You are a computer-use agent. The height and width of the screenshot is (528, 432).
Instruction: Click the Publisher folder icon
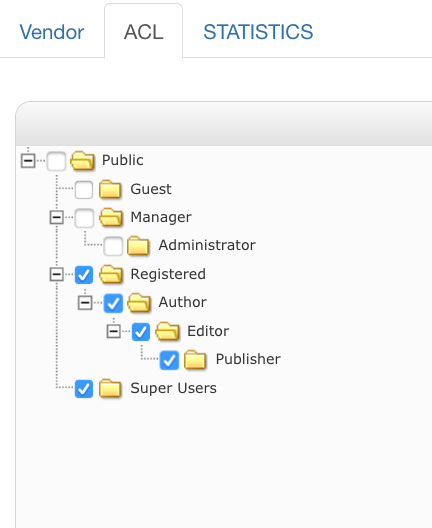pos(195,360)
